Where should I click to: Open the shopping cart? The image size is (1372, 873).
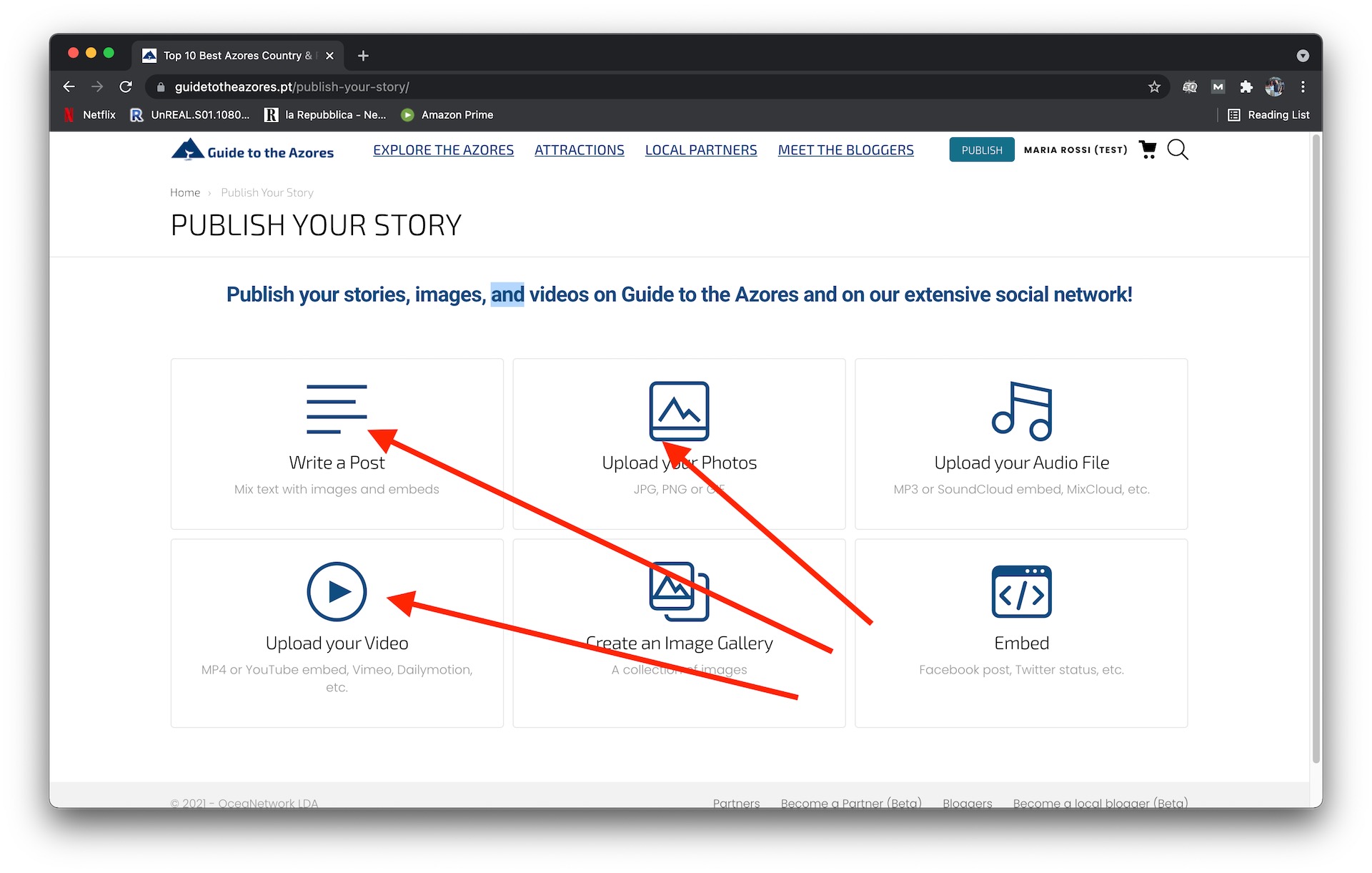click(x=1148, y=149)
